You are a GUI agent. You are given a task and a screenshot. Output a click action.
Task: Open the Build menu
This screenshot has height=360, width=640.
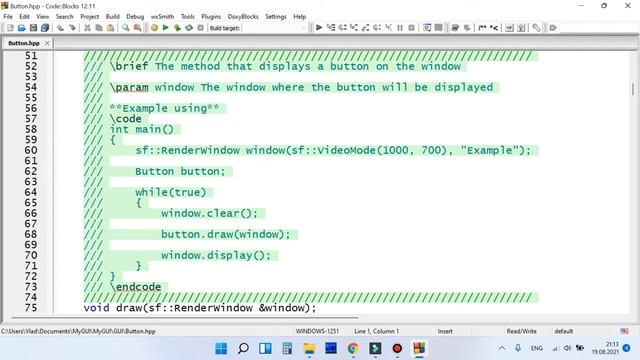113,16
